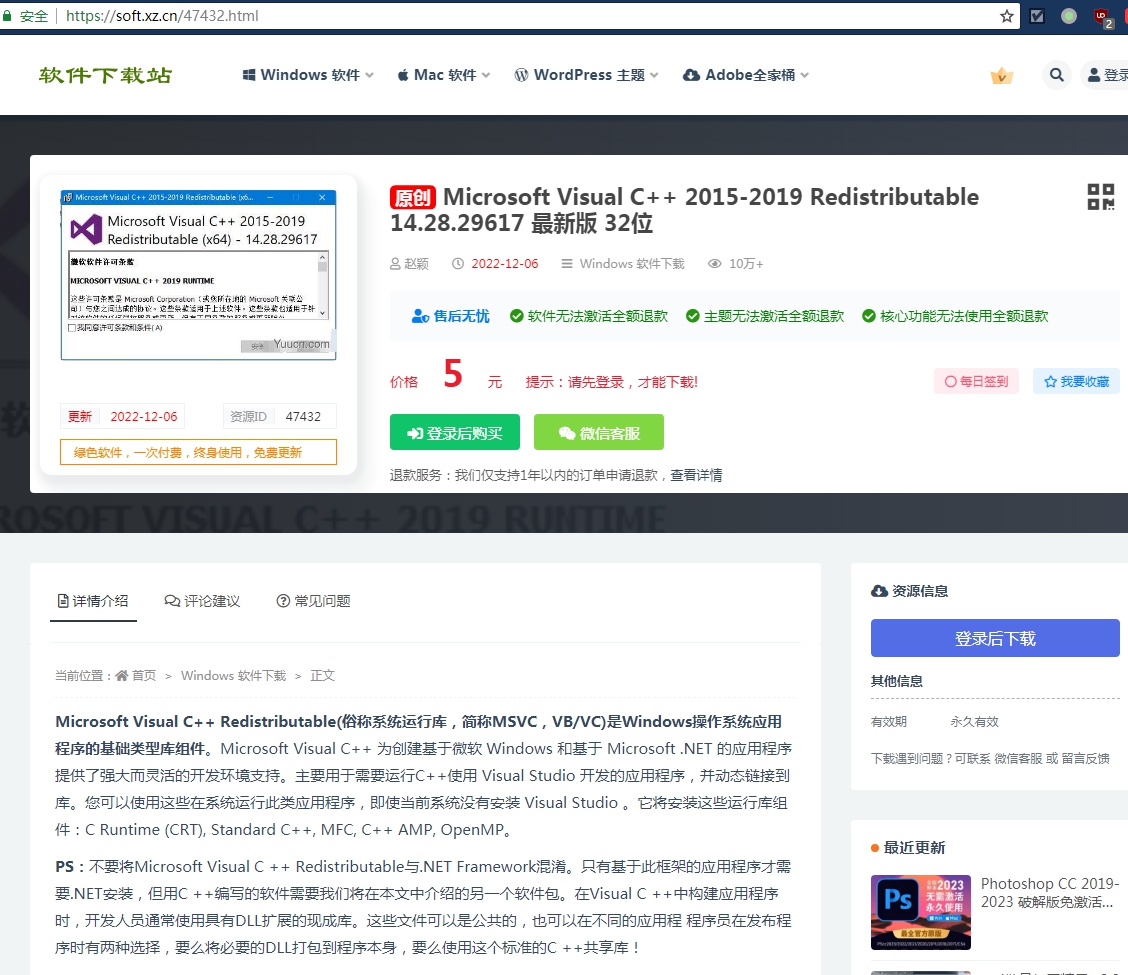Open the 留言反馈 link in sidebar

(x=1085, y=758)
